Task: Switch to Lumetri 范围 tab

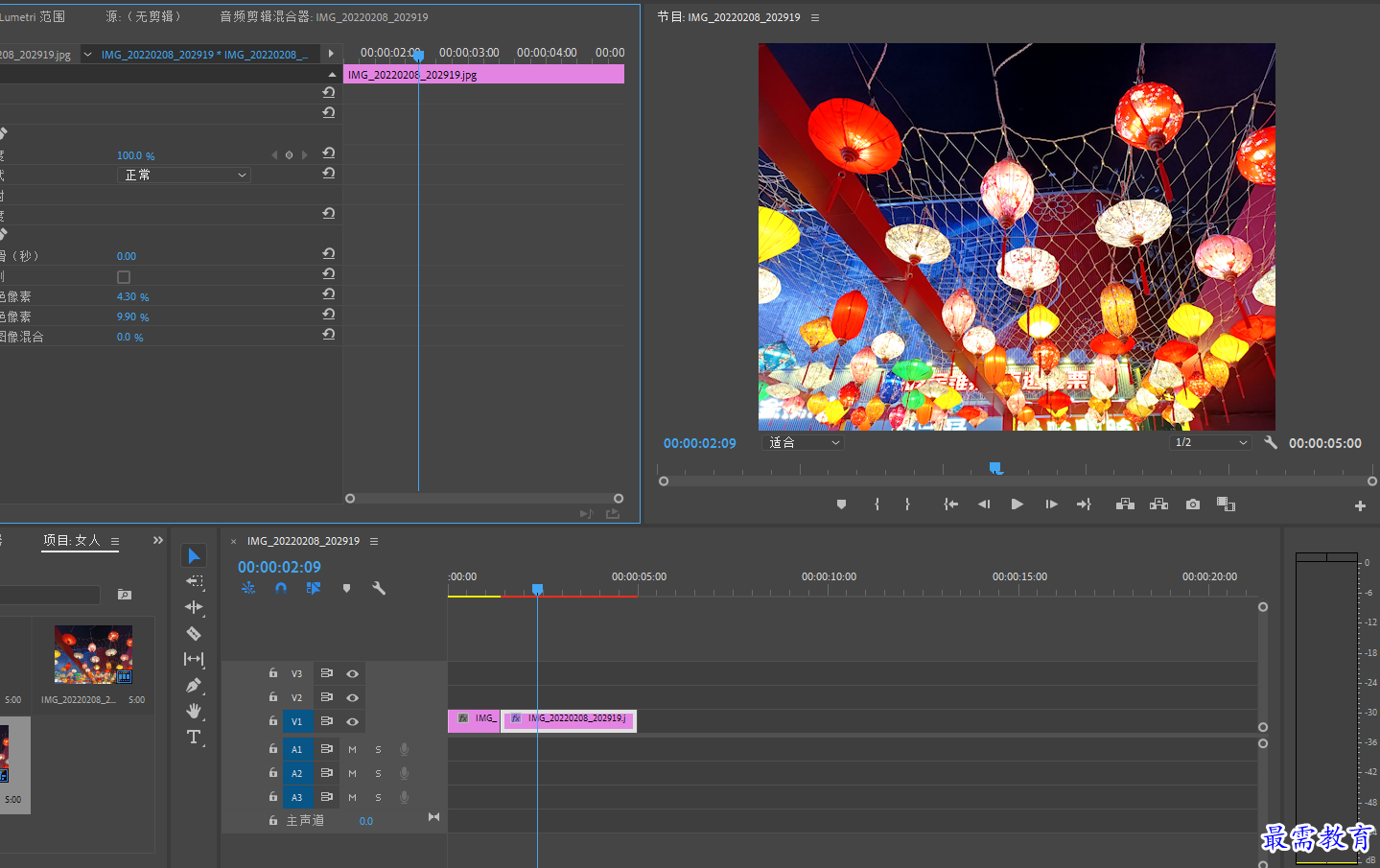Action: point(33,16)
